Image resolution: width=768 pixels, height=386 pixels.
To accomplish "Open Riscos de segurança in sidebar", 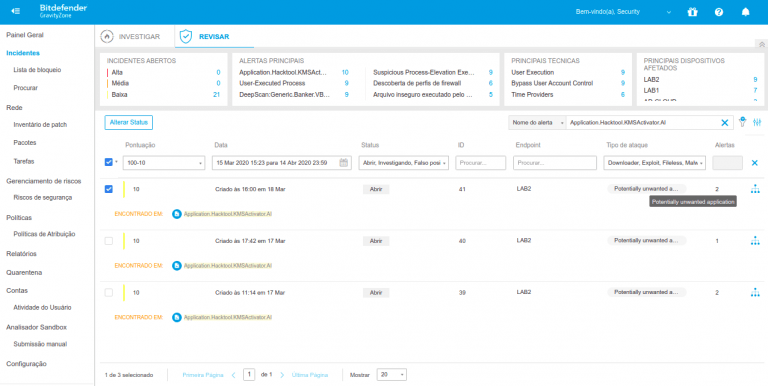I will 43,198.
